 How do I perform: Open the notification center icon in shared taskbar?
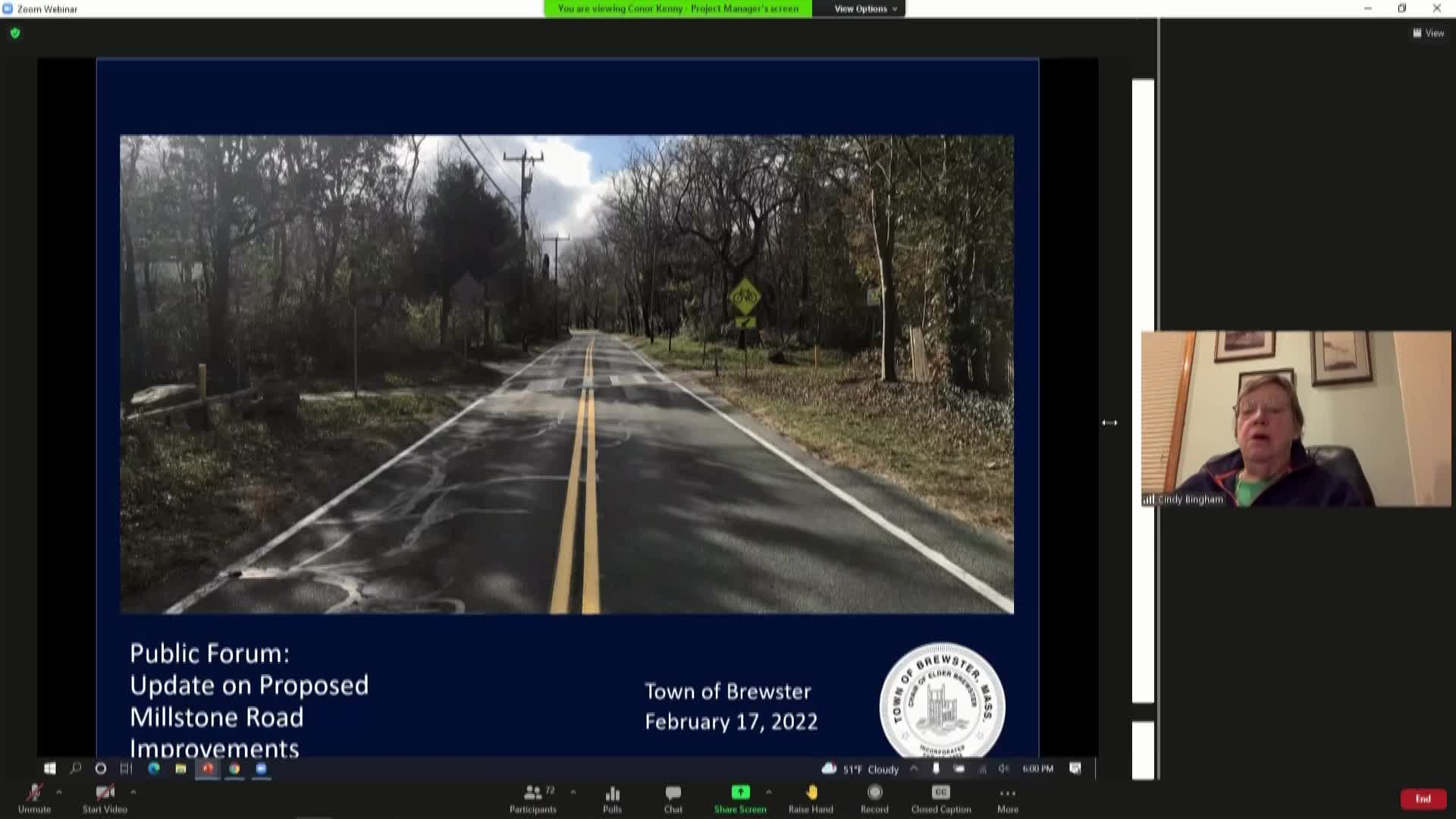[1075, 768]
